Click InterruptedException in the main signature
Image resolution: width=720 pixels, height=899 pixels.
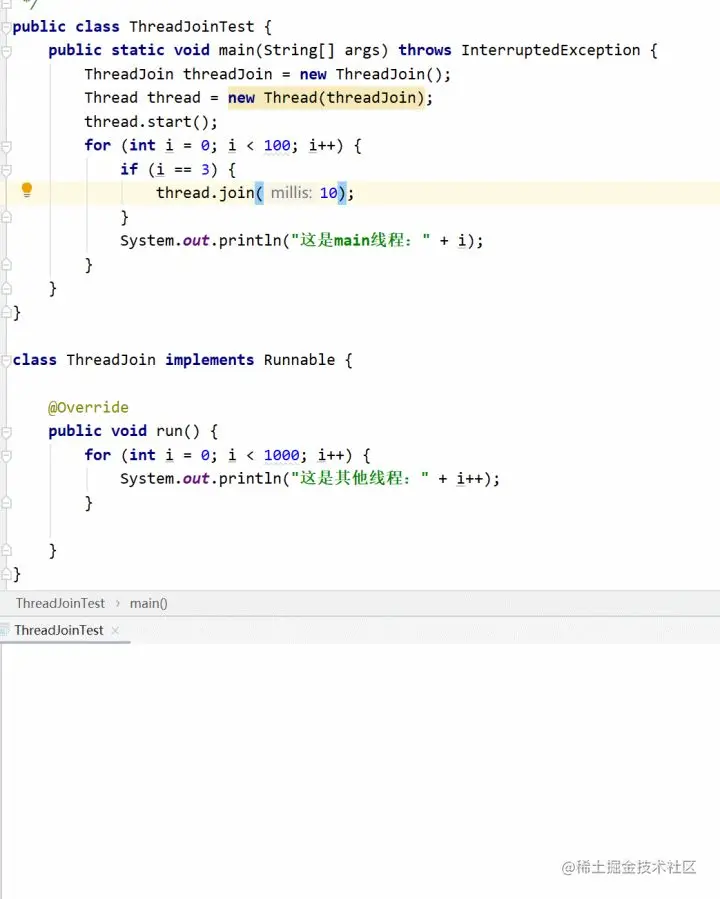[x=550, y=50]
